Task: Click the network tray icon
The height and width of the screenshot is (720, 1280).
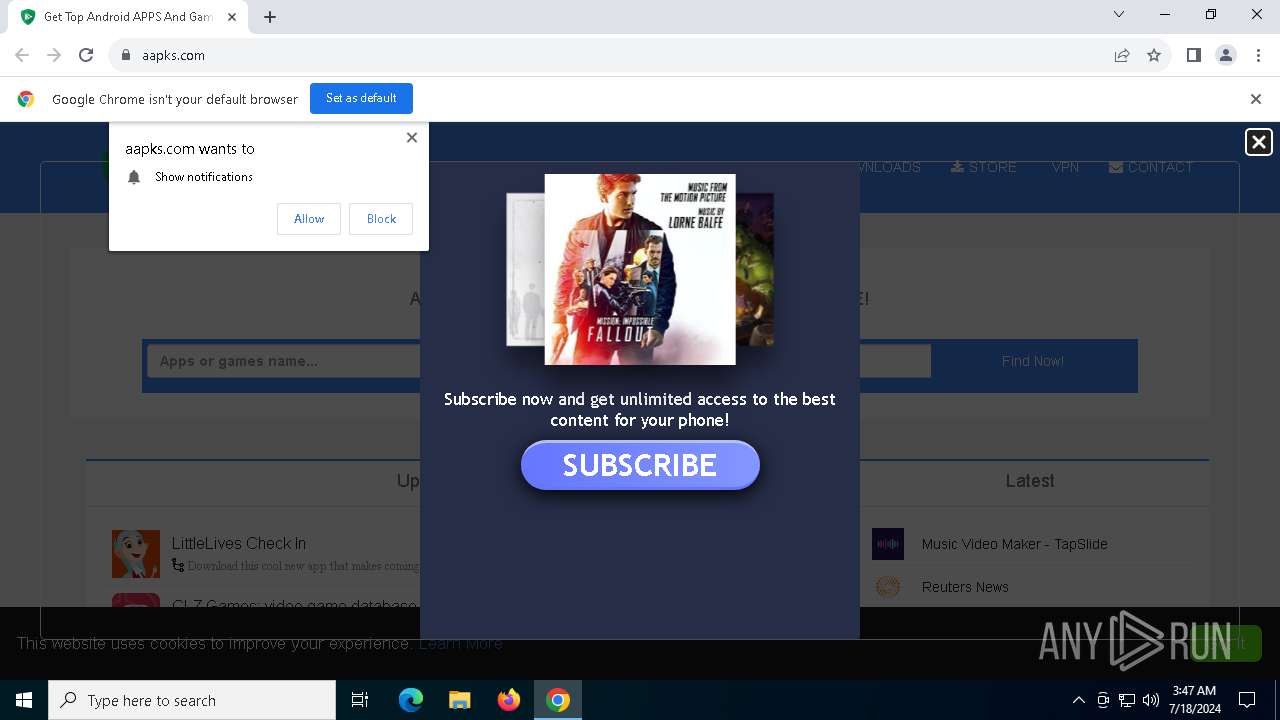Action: click(x=1127, y=700)
